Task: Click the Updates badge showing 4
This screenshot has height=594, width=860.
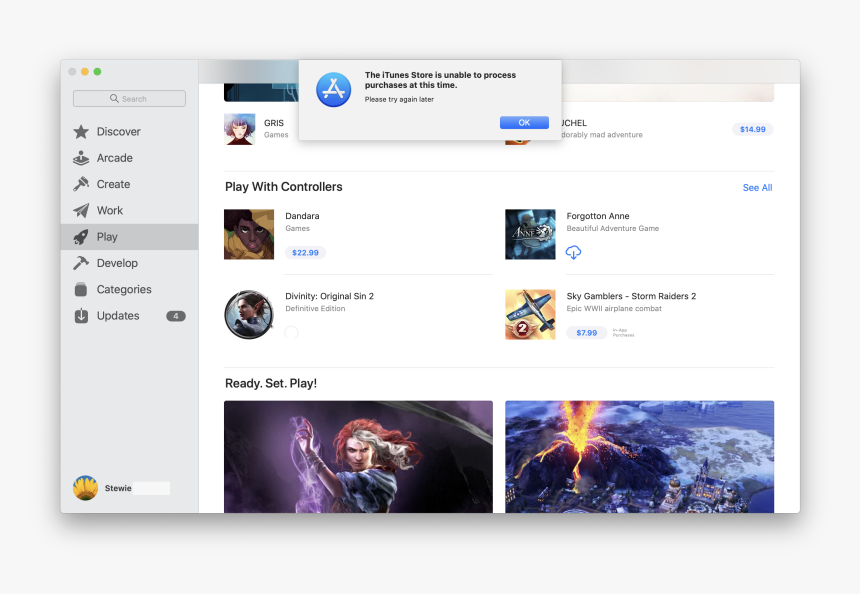Action: (x=176, y=316)
